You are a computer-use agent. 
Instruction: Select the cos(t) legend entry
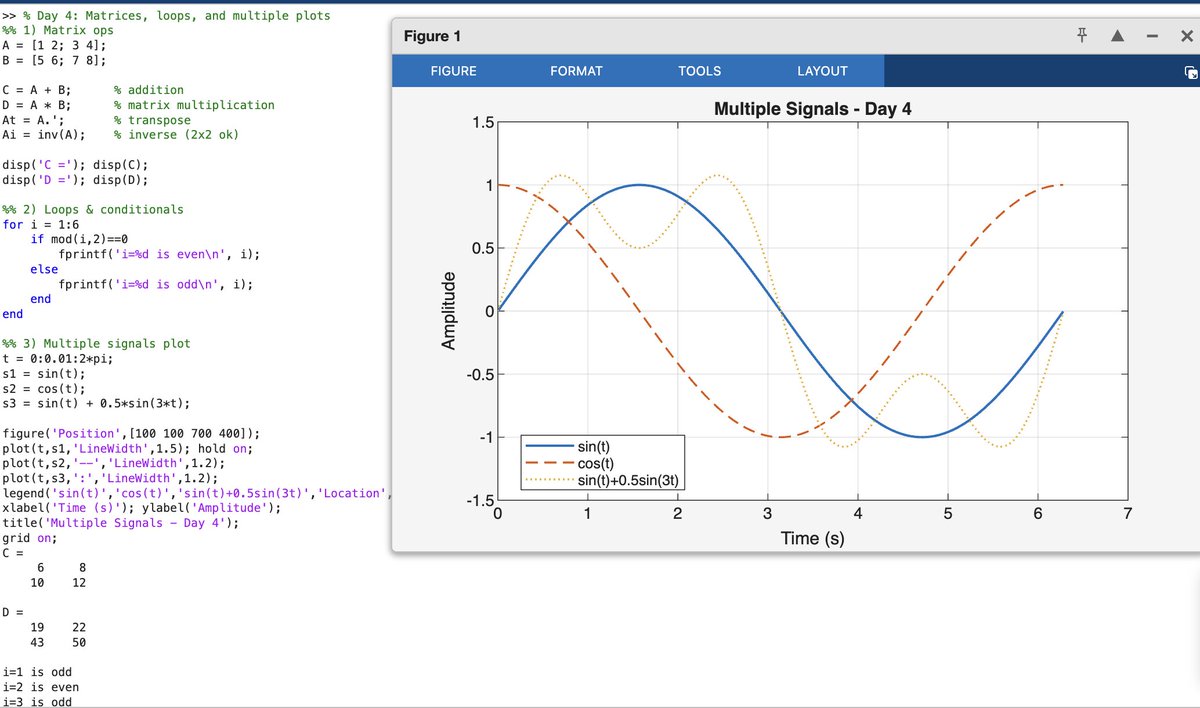pos(596,463)
